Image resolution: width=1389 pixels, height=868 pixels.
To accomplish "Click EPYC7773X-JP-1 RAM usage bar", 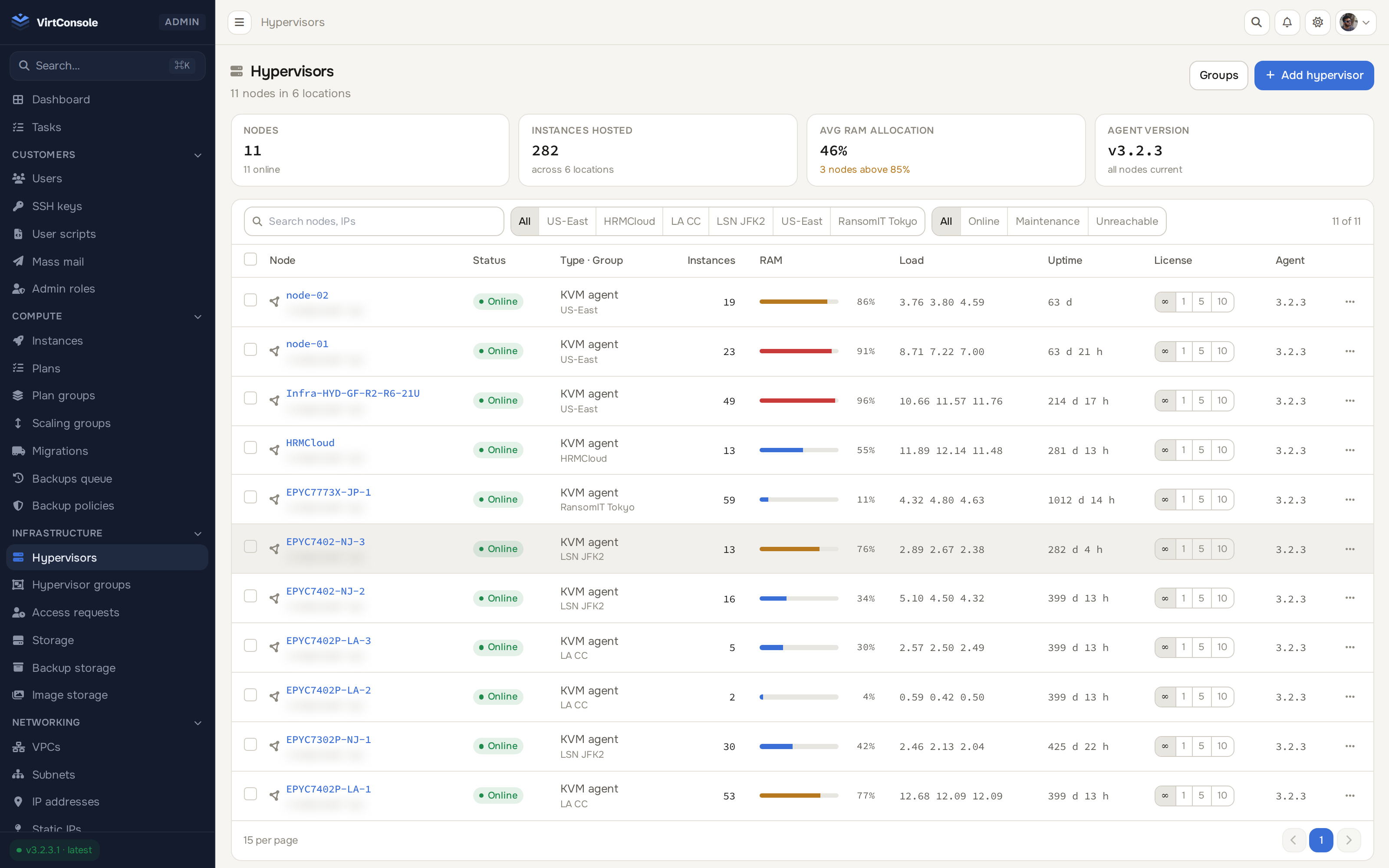I will point(798,500).
